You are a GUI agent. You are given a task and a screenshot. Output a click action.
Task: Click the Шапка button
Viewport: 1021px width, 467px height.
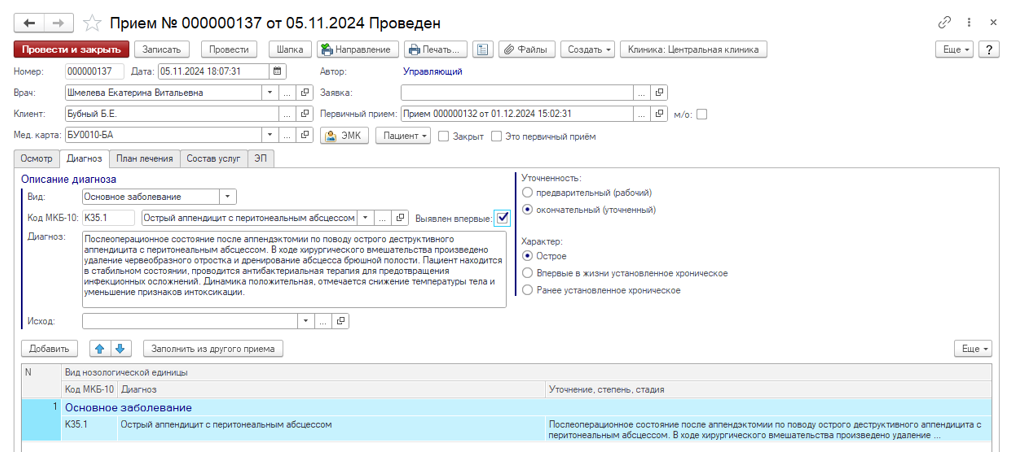290,50
